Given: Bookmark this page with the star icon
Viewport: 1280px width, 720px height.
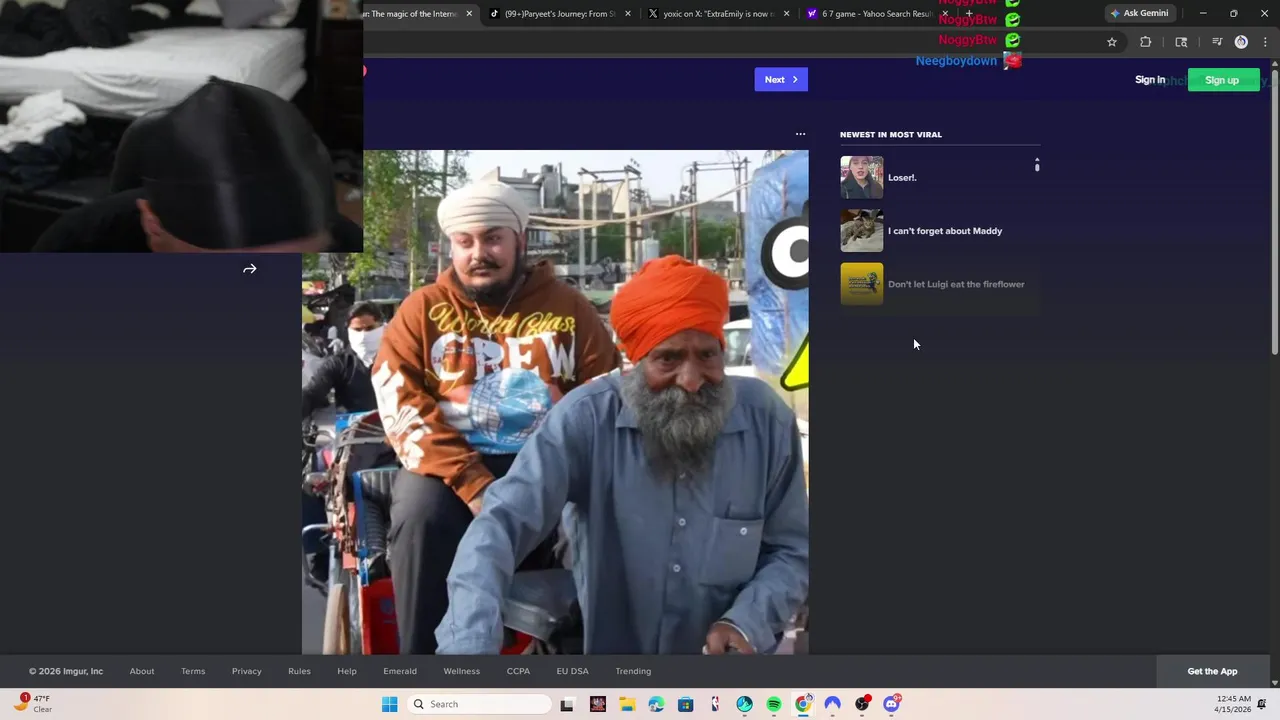Looking at the screenshot, I should 1111,42.
